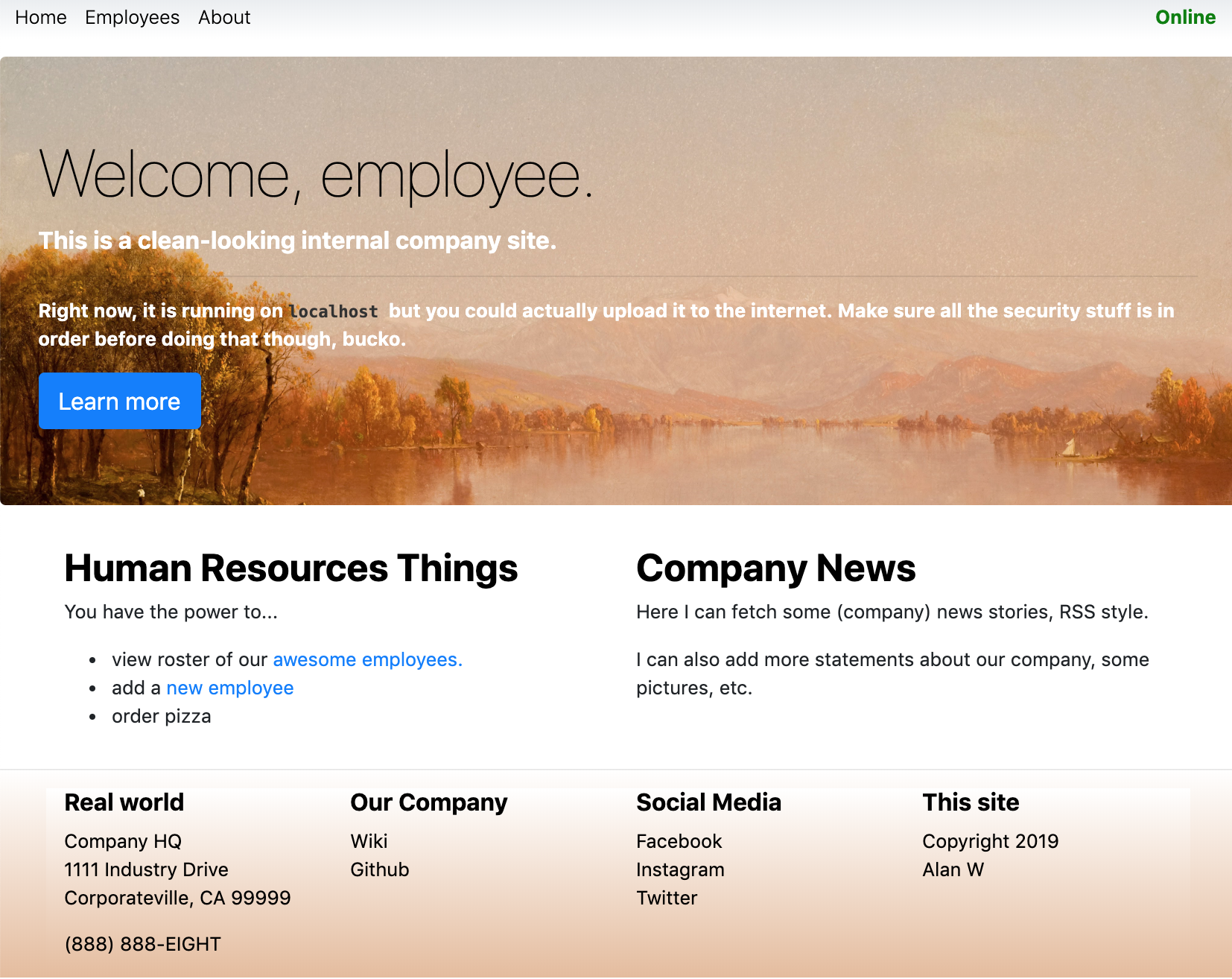Screen dimensions: 1232x979
Task: Click the Learn more button
Action: tap(120, 401)
